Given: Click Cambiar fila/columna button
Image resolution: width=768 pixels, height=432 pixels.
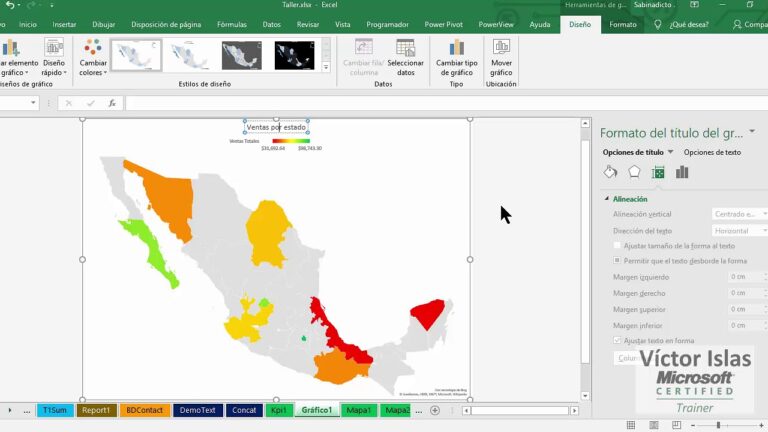Looking at the screenshot, I should click(363, 58).
